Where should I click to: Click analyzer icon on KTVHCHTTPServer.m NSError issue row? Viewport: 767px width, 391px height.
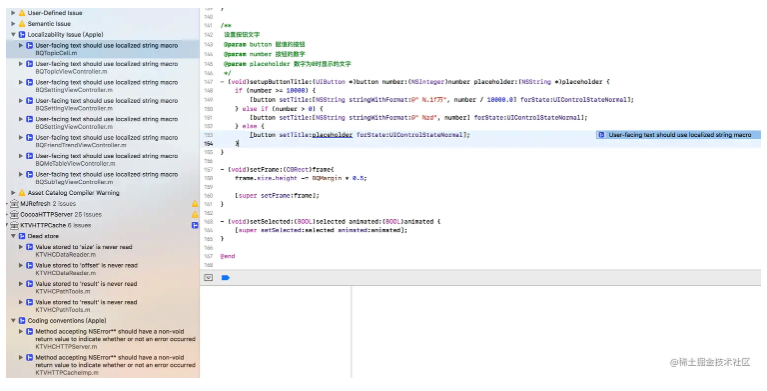click(30, 331)
